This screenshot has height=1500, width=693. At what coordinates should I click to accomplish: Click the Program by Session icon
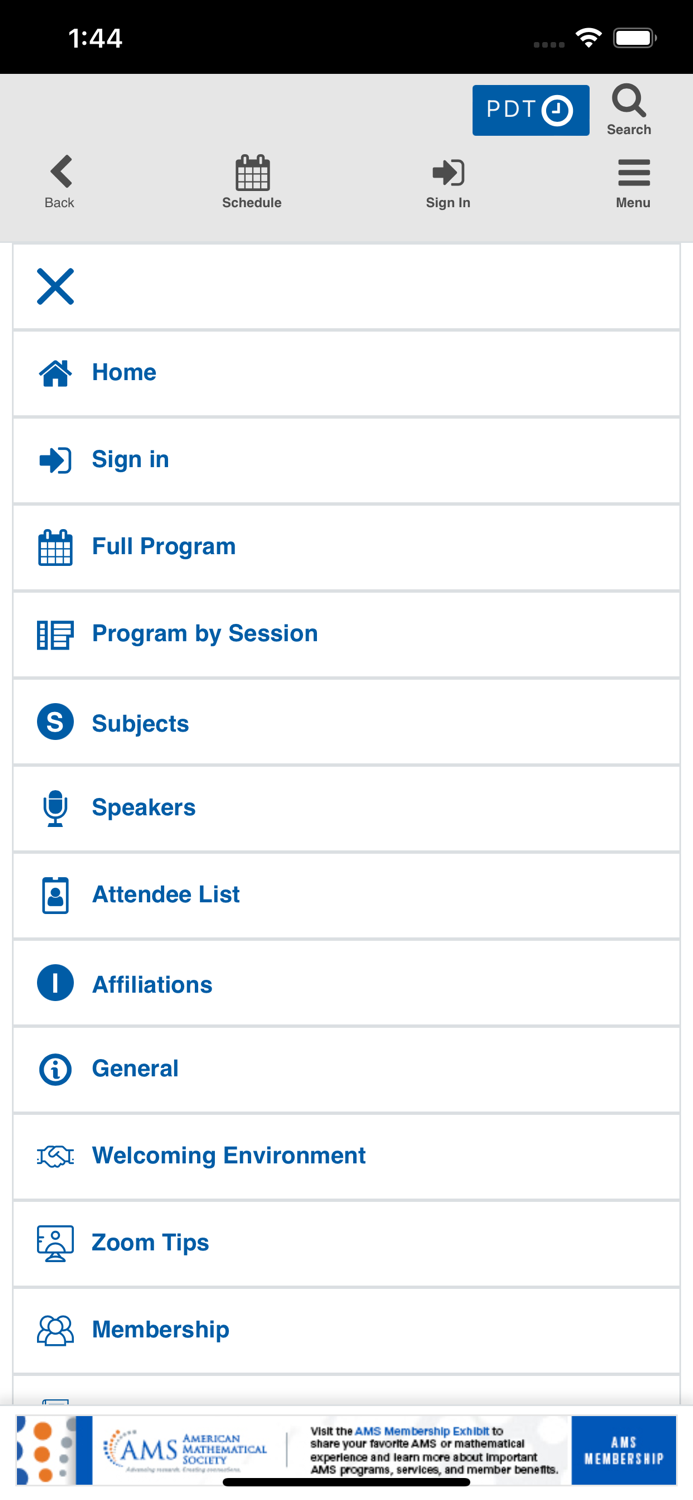56,634
